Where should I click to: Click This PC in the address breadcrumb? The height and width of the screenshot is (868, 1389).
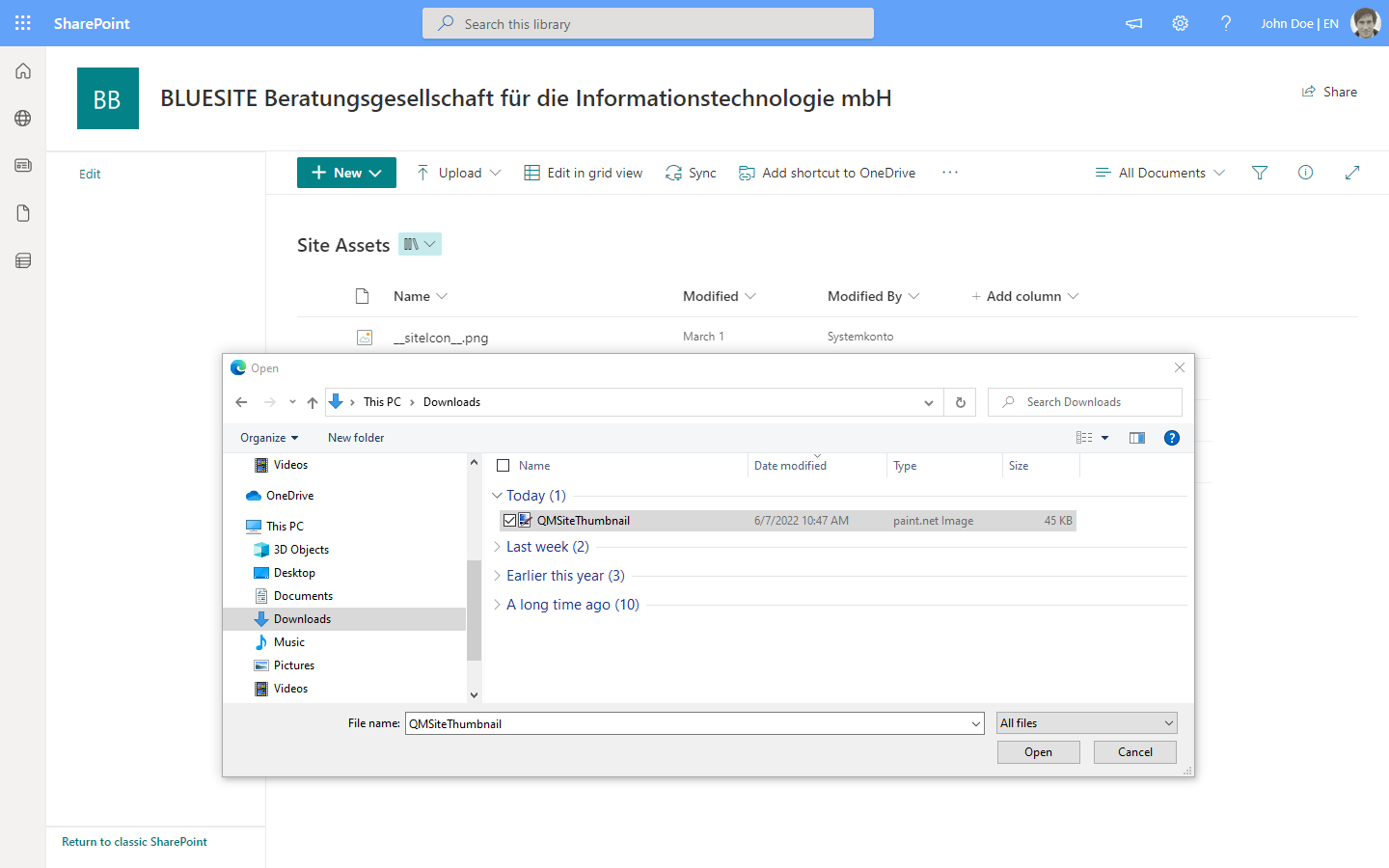[x=382, y=402]
